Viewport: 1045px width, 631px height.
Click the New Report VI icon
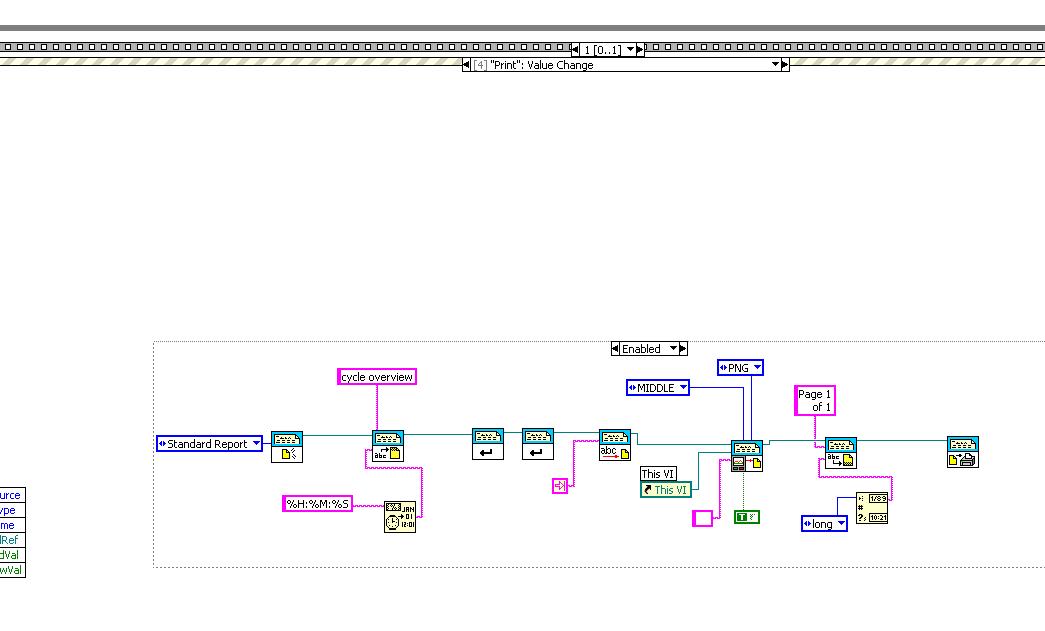[x=287, y=447]
